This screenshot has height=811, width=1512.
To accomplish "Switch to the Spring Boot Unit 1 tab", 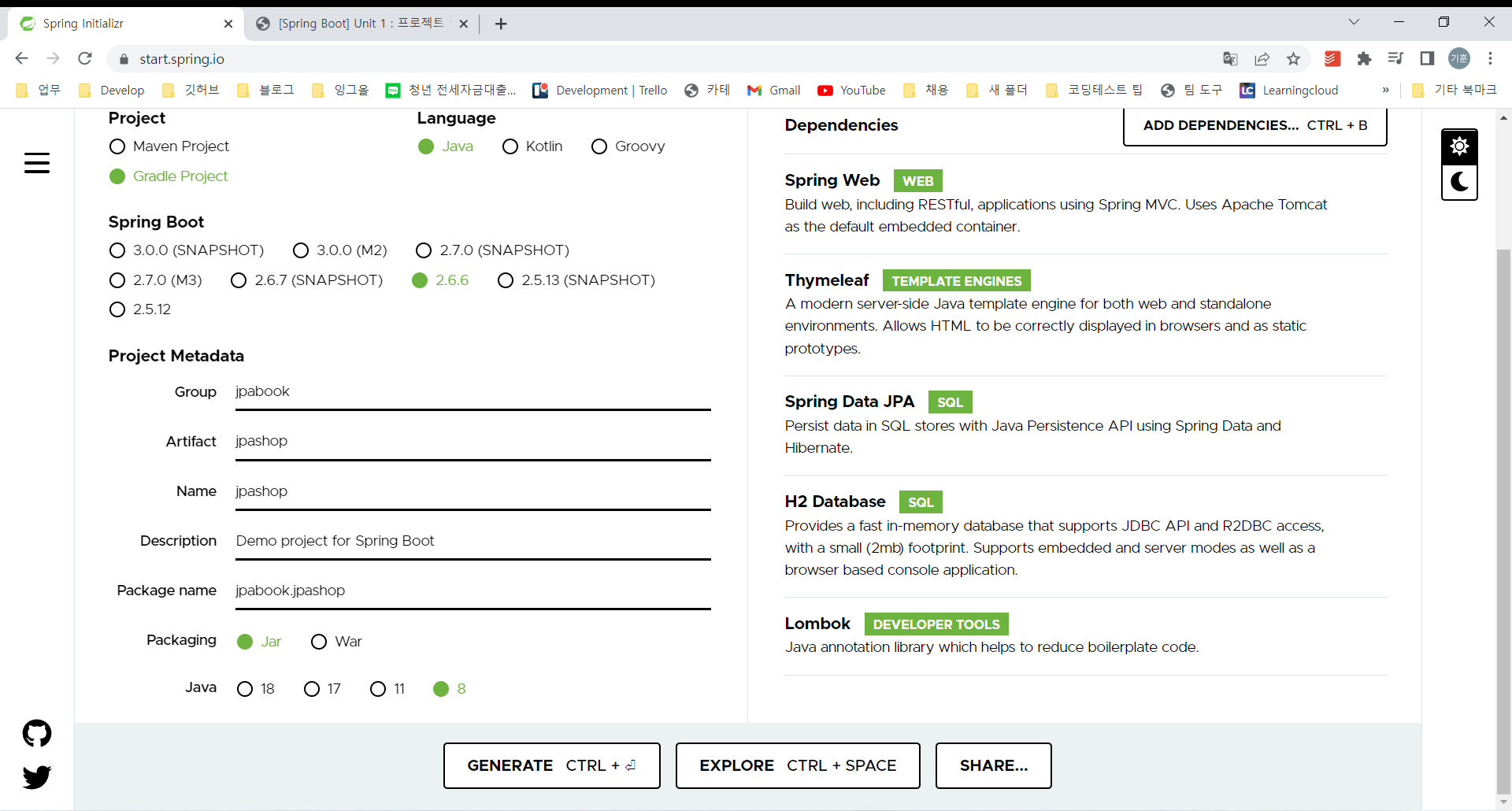I will (x=362, y=24).
